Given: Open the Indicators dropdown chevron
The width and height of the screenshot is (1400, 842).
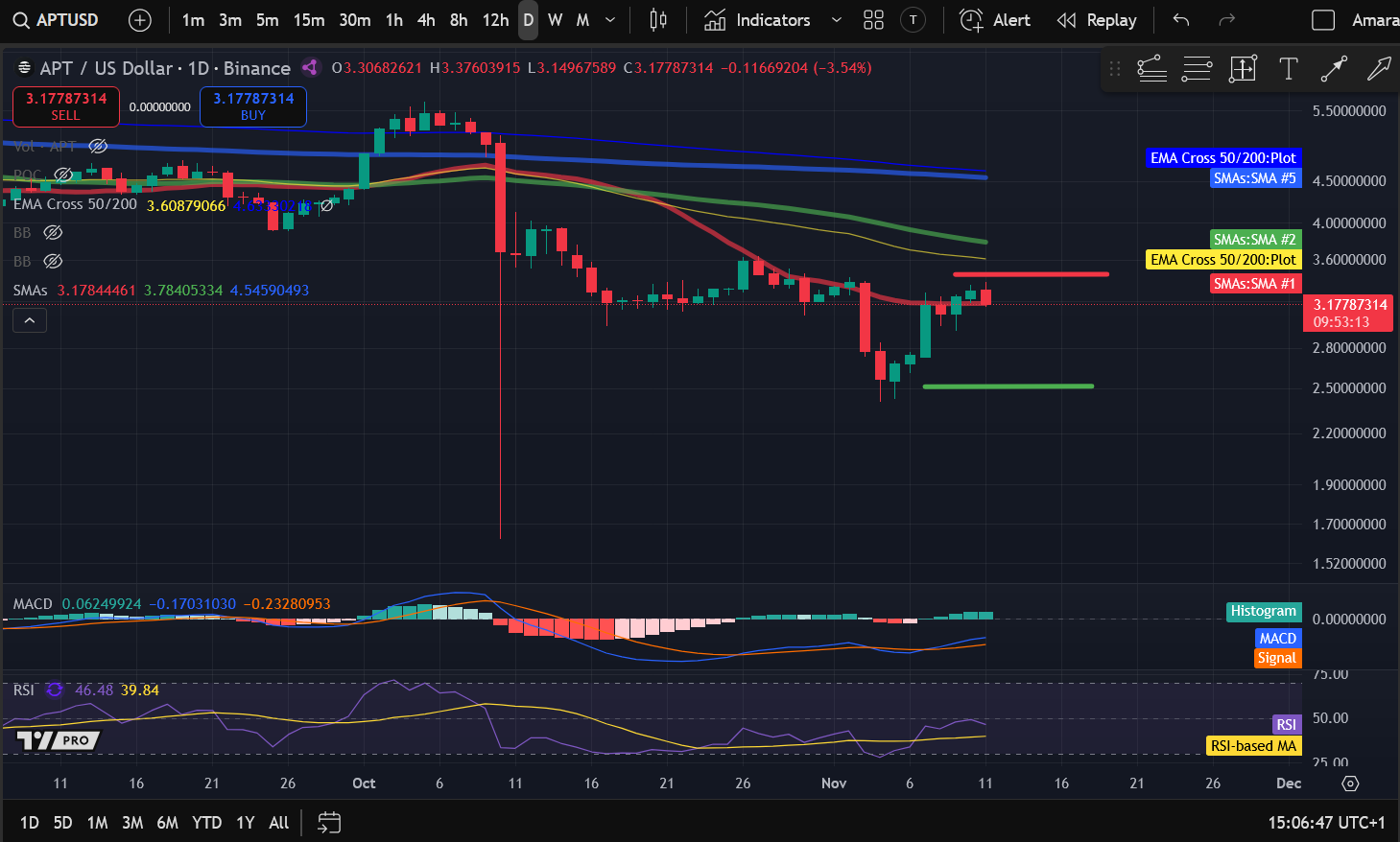Looking at the screenshot, I should click(835, 19).
